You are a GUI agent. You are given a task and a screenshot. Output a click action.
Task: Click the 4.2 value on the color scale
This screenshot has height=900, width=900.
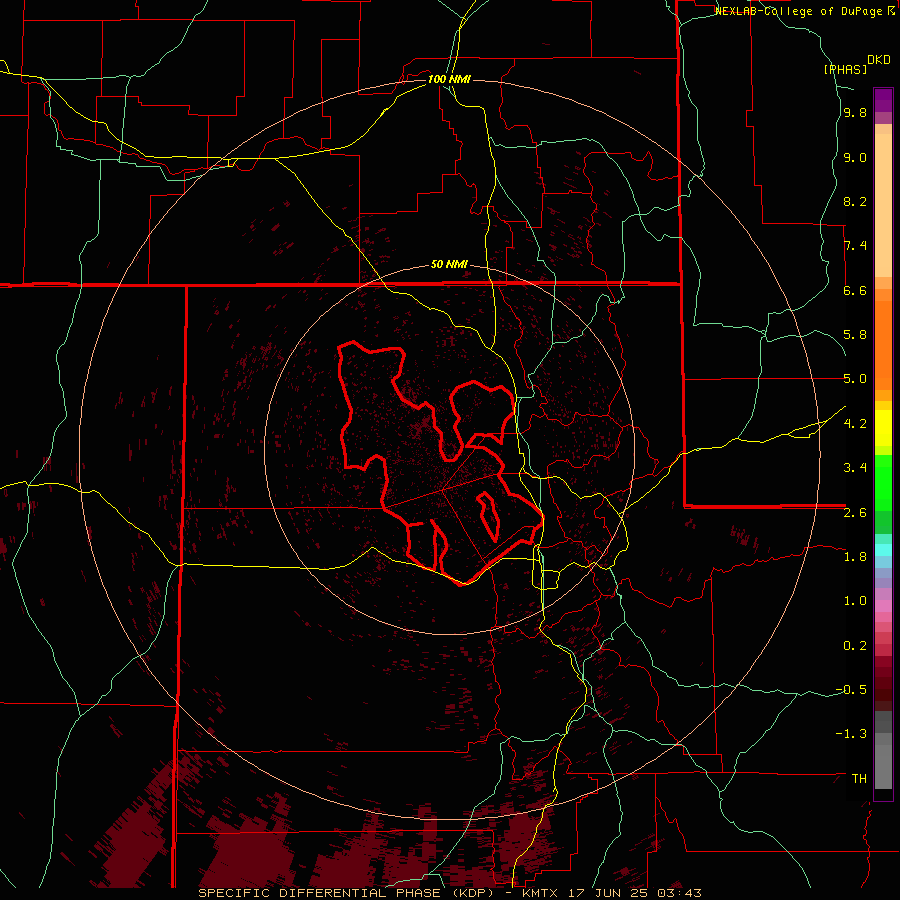point(855,424)
